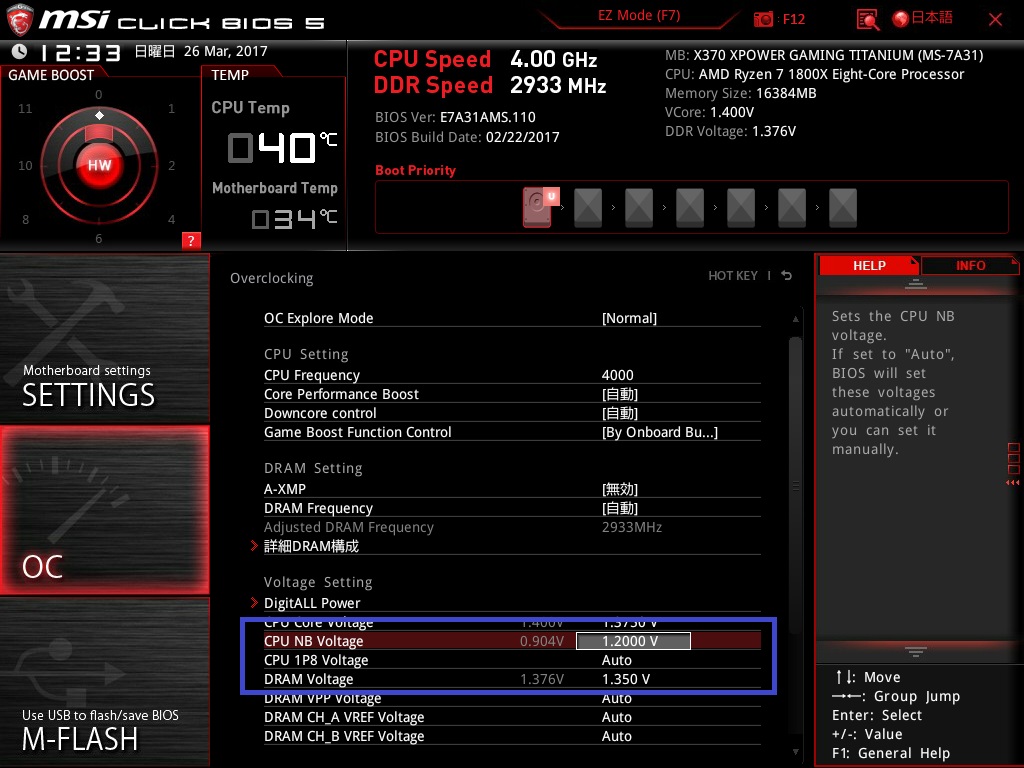Image resolution: width=1024 pixels, height=768 pixels.
Task: Click the BIOS Ver E7A31AMS.110 text
Action: pyautogui.click(x=455, y=117)
